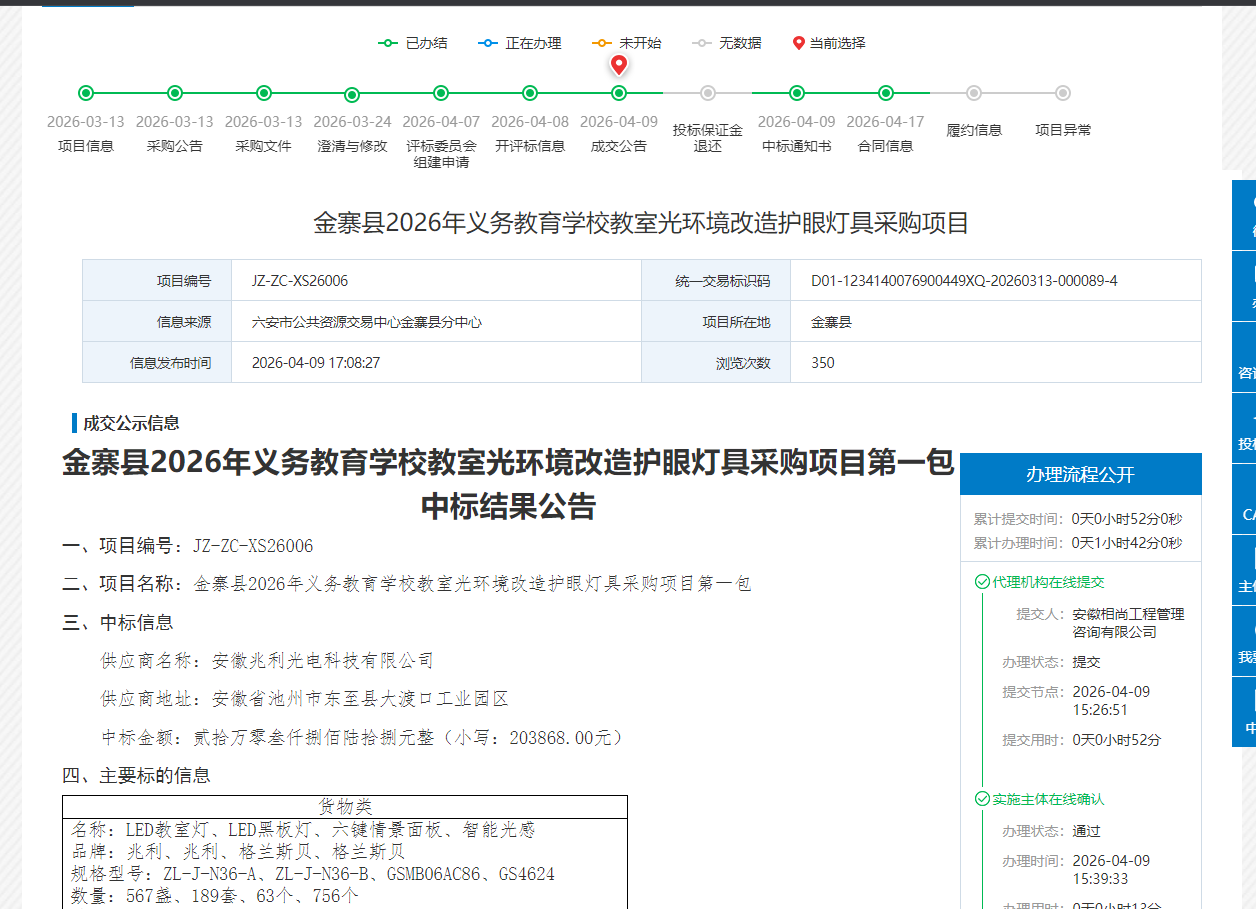The height and width of the screenshot is (909, 1256).
Task: Click the orange 未开始 legend marker
Action: pos(602,43)
